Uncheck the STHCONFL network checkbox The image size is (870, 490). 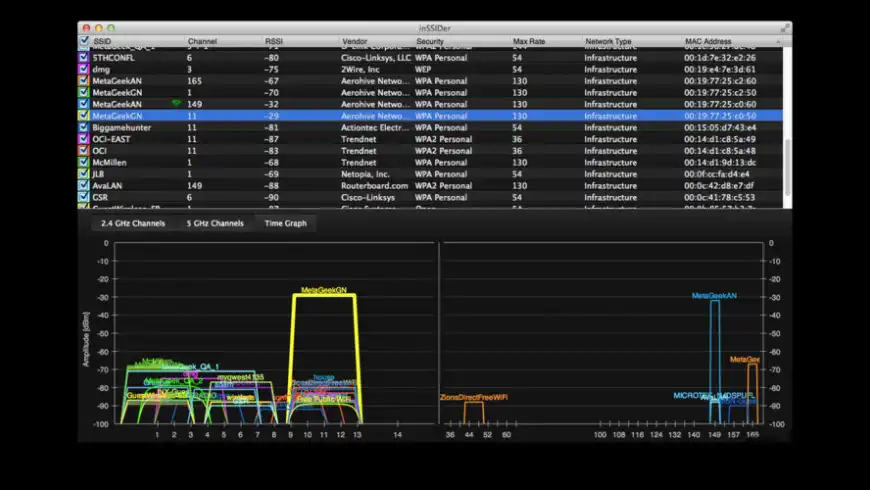(84, 58)
